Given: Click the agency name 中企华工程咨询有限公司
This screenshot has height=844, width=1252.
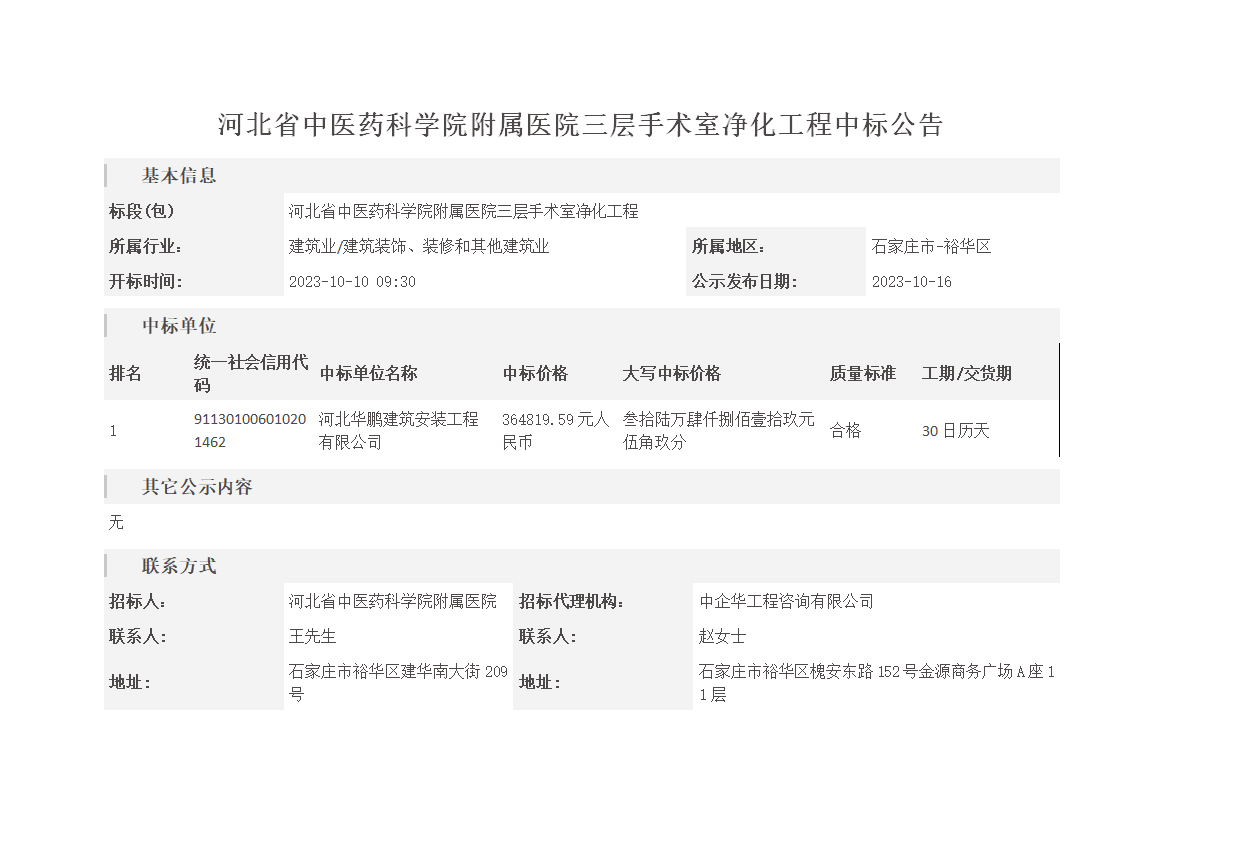Looking at the screenshot, I should point(786,601).
